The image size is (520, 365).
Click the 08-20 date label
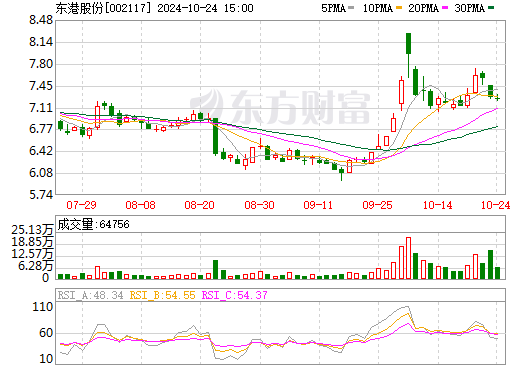[199, 205]
